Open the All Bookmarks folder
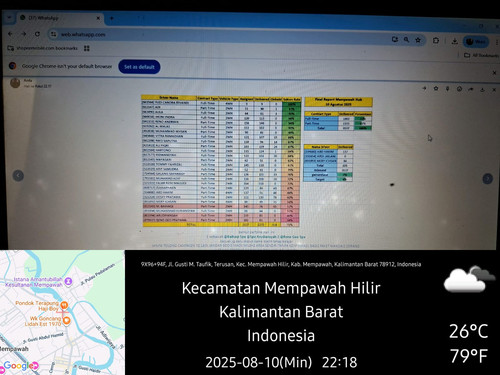Image resolution: width=500 pixels, height=375 pixels. (482, 55)
